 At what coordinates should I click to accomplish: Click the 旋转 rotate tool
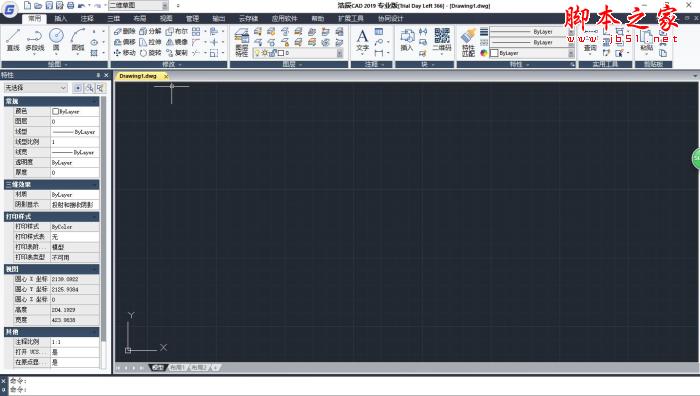[x=150, y=53]
